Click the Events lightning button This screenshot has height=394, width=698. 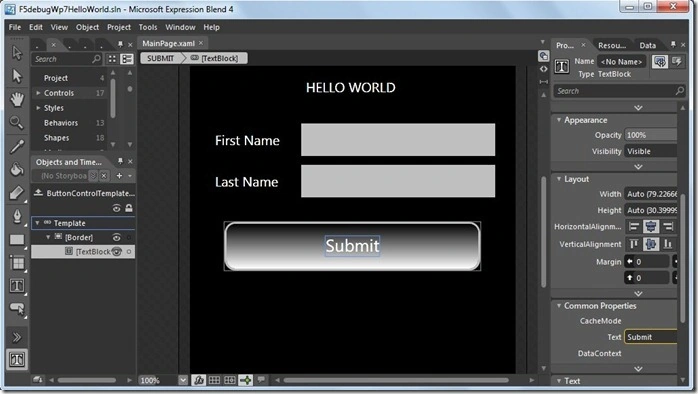[677, 61]
